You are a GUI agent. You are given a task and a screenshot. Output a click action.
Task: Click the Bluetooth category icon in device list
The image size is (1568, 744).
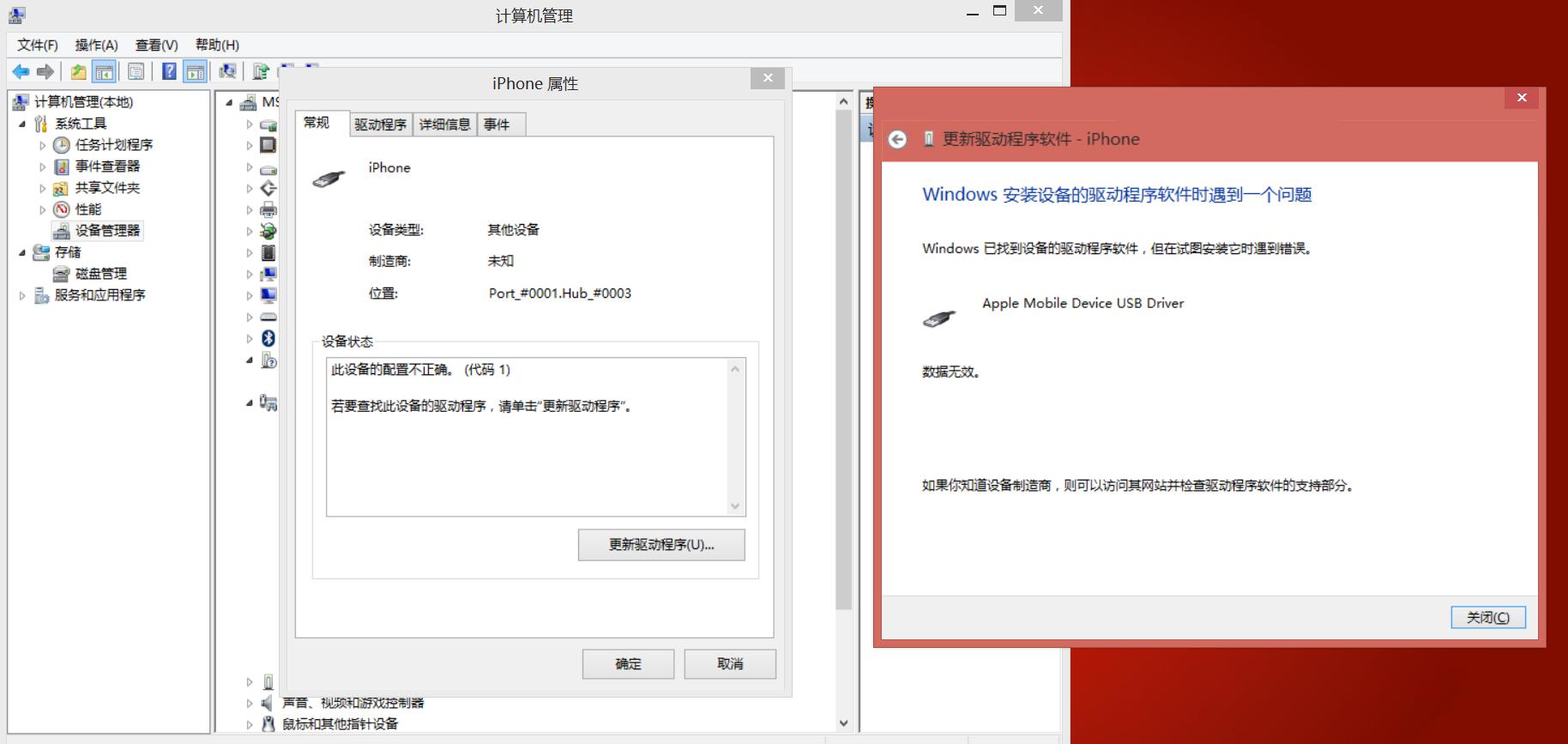pos(268,338)
